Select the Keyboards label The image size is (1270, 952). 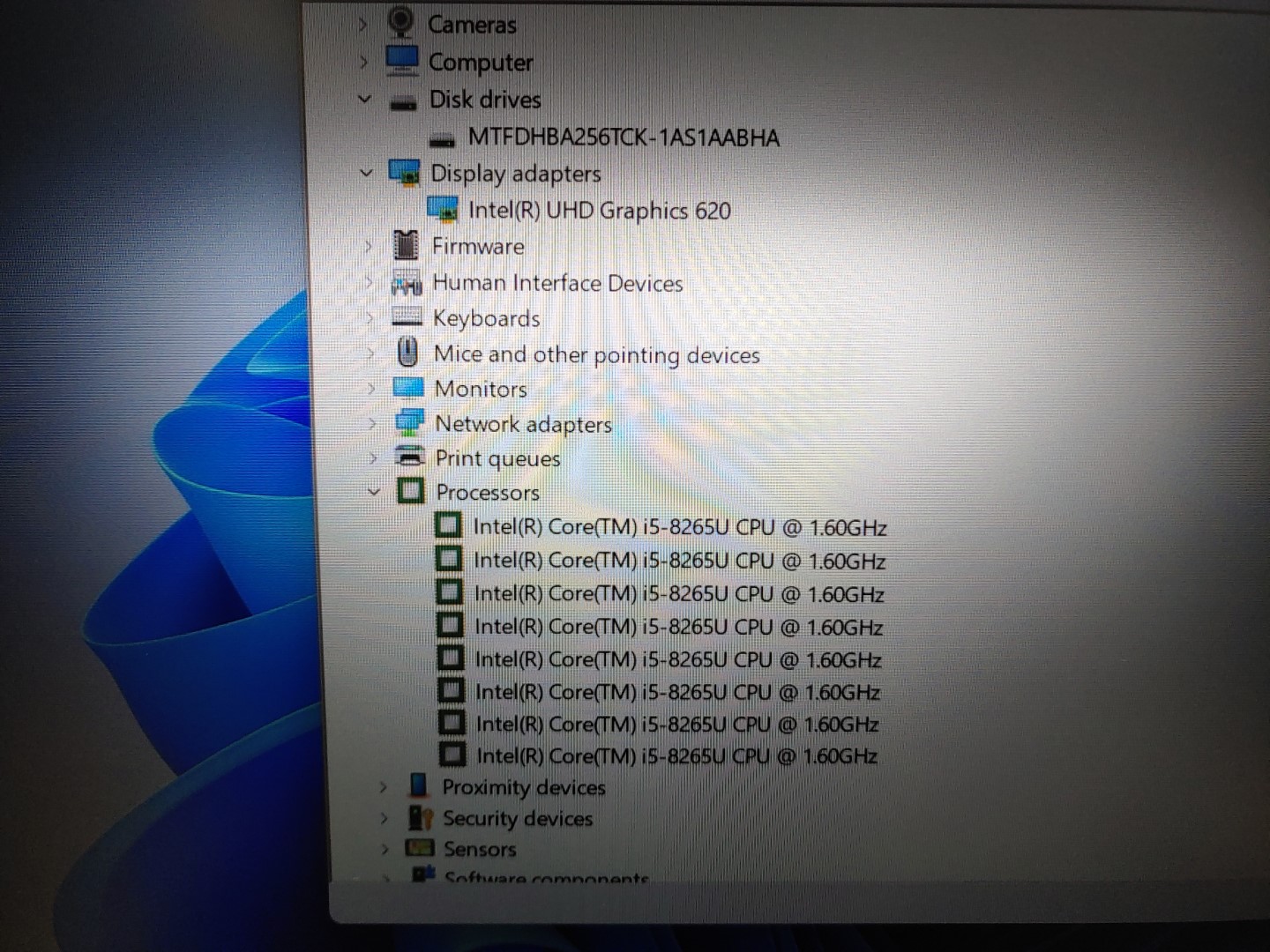pos(487,318)
